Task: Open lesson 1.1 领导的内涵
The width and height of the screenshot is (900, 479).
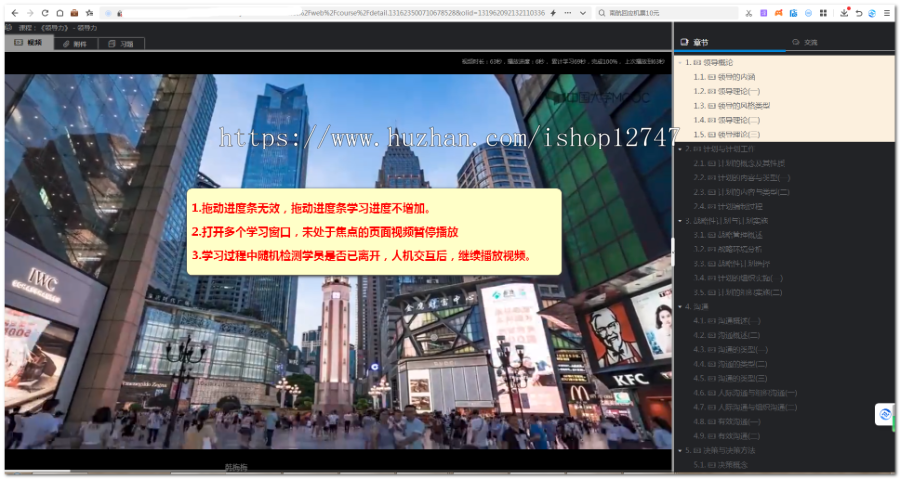Action: click(x=724, y=77)
